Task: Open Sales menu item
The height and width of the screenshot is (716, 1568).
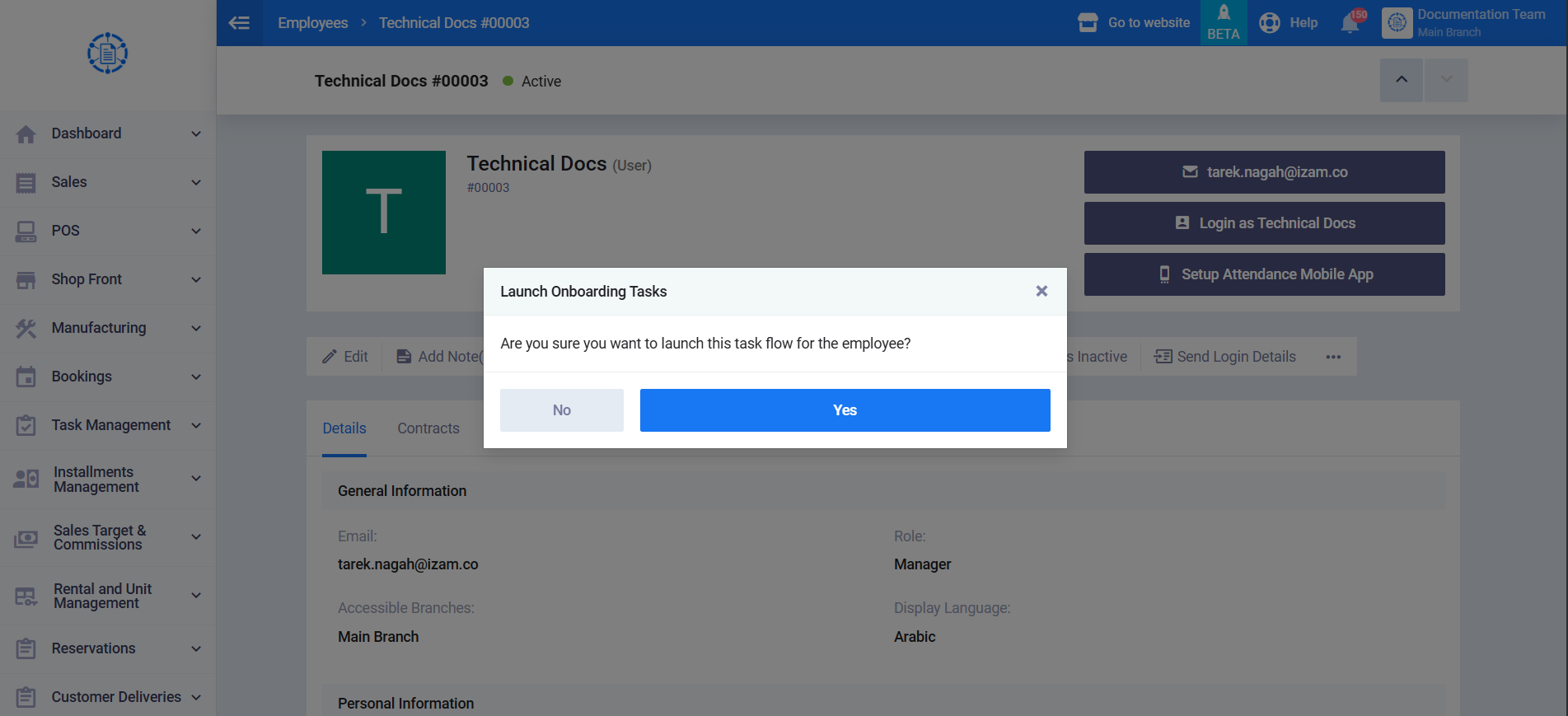Action: pos(108,182)
